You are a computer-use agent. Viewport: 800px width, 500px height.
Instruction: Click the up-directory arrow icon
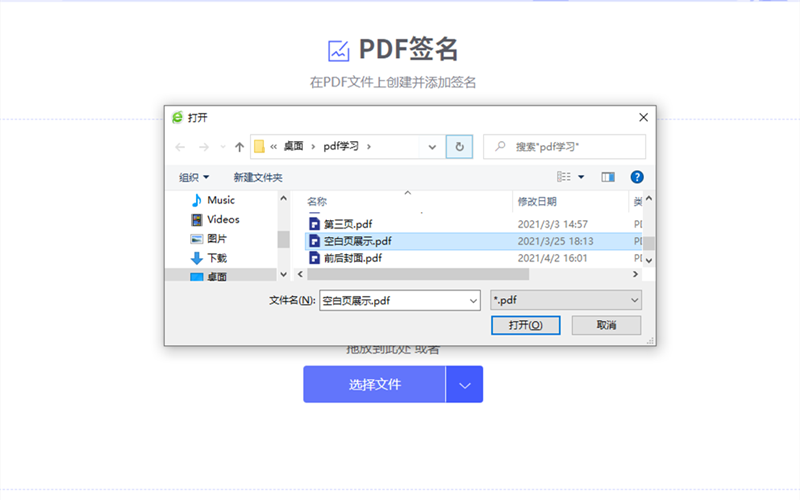[239, 147]
